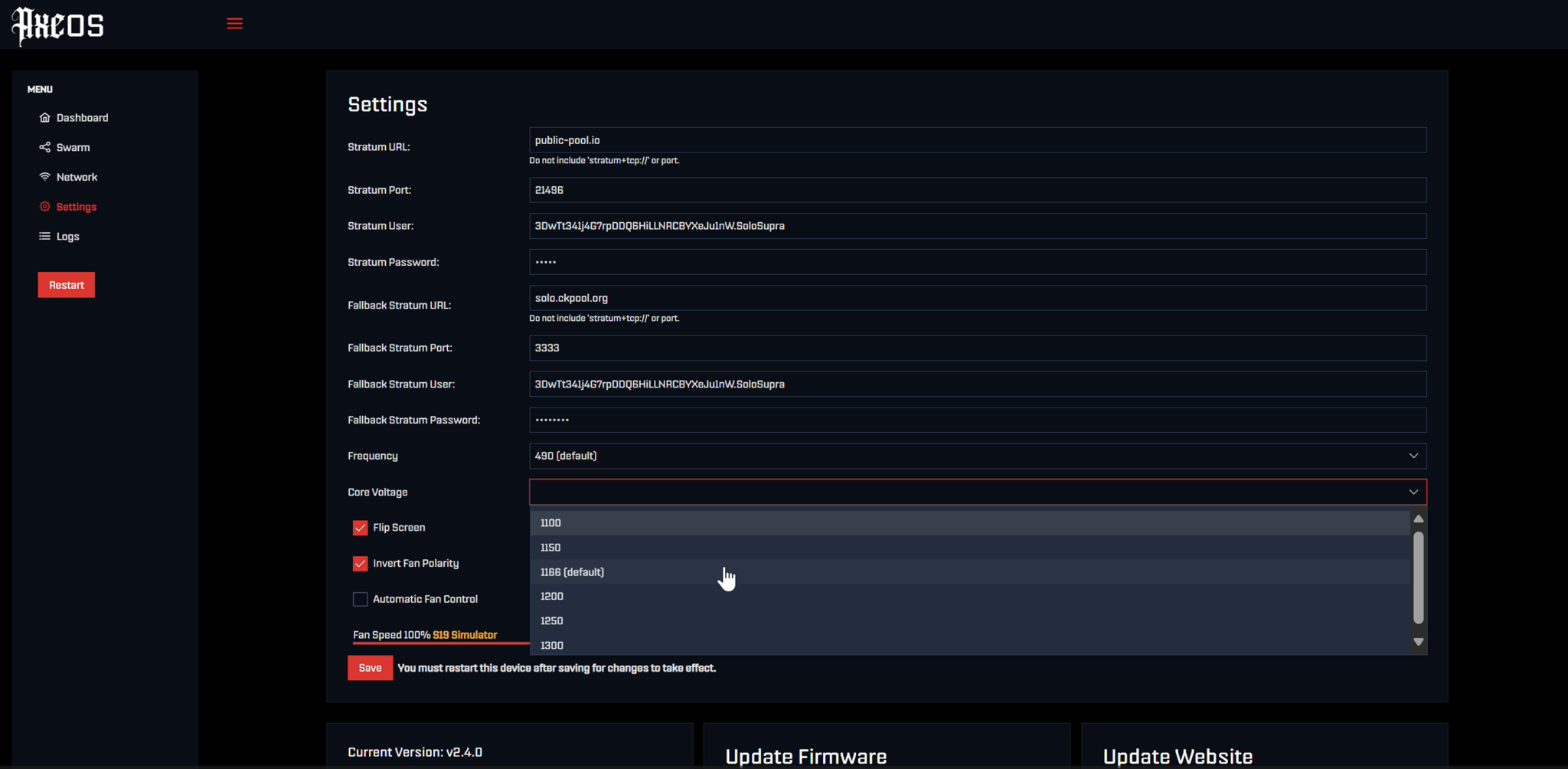Click the S19 Simulator link
Image resolution: width=1568 pixels, height=769 pixels.
coord(464,635)
